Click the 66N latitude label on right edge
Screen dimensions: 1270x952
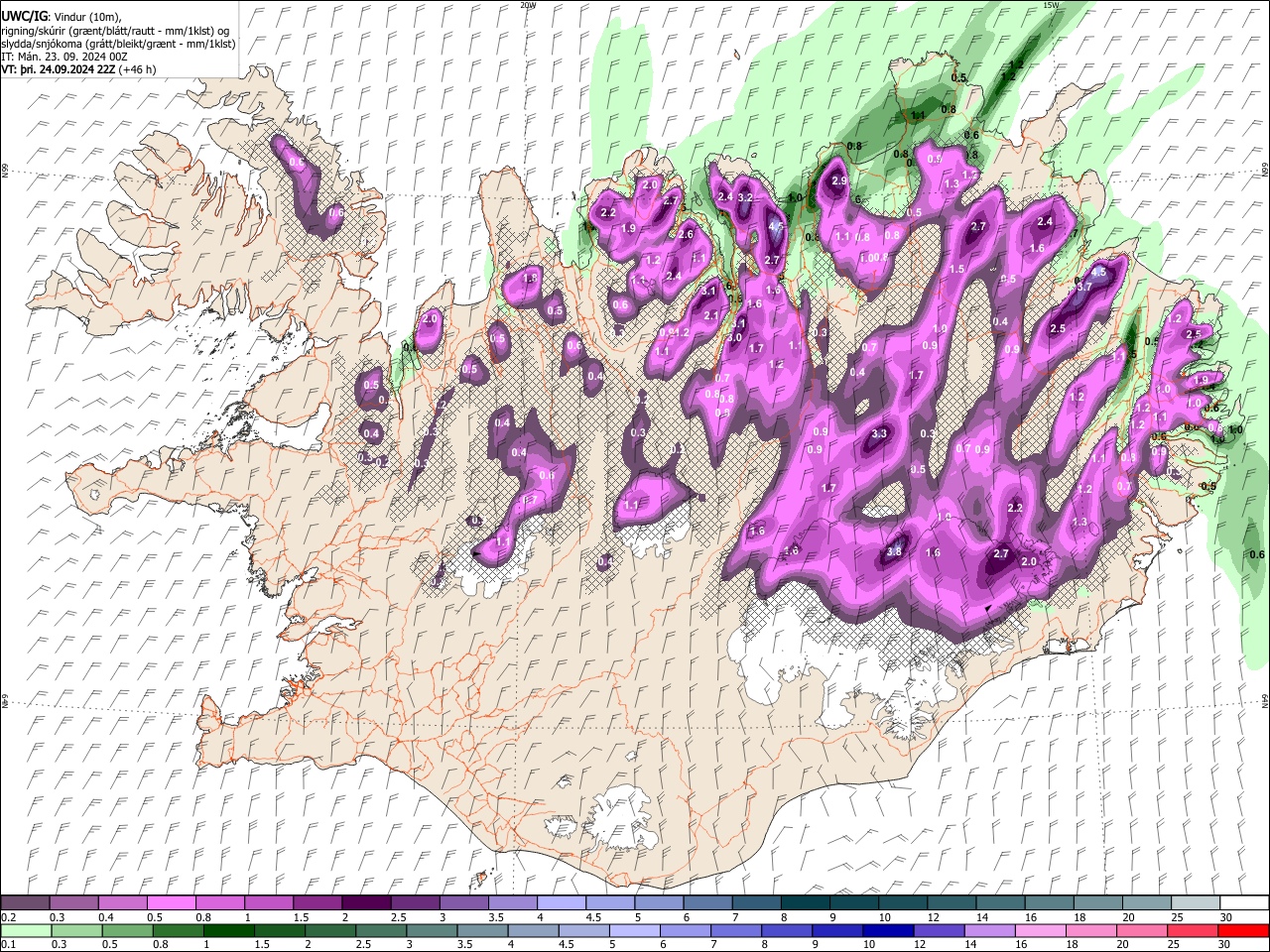[1264, 171]
